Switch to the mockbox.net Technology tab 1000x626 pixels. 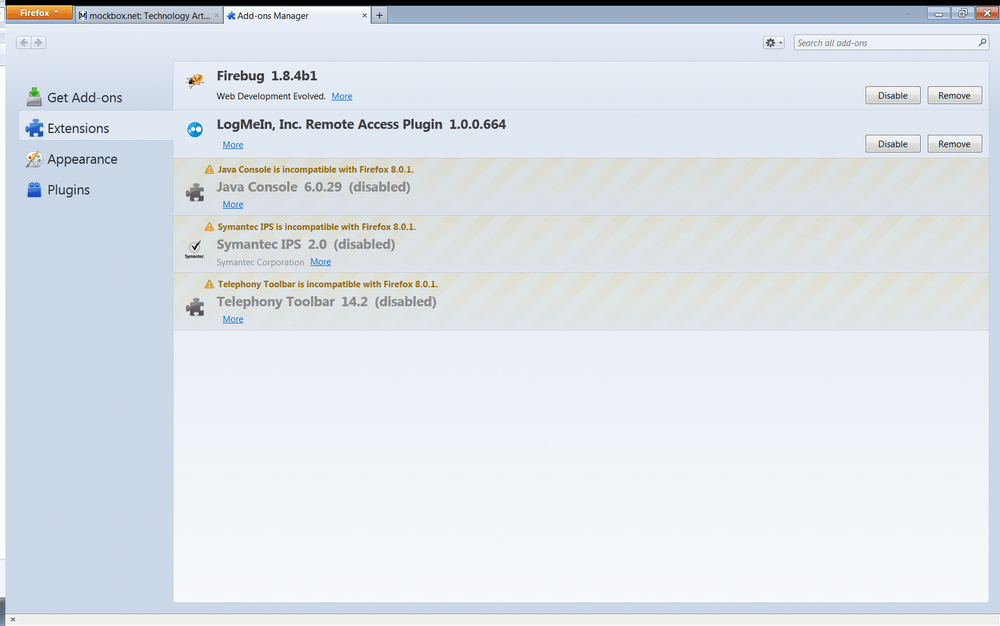point(147,15)
